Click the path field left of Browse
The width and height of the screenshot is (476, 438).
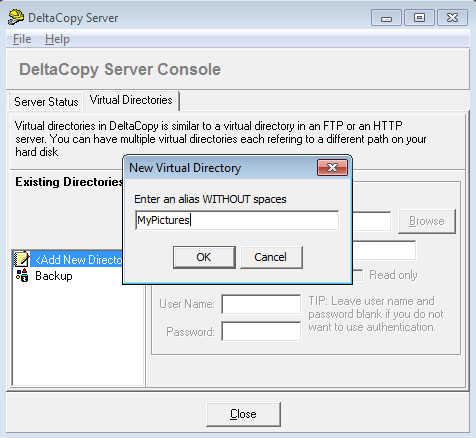[372, 221]
